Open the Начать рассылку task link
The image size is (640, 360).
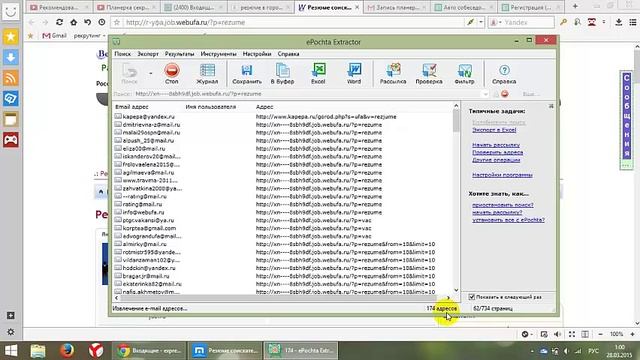496,145
